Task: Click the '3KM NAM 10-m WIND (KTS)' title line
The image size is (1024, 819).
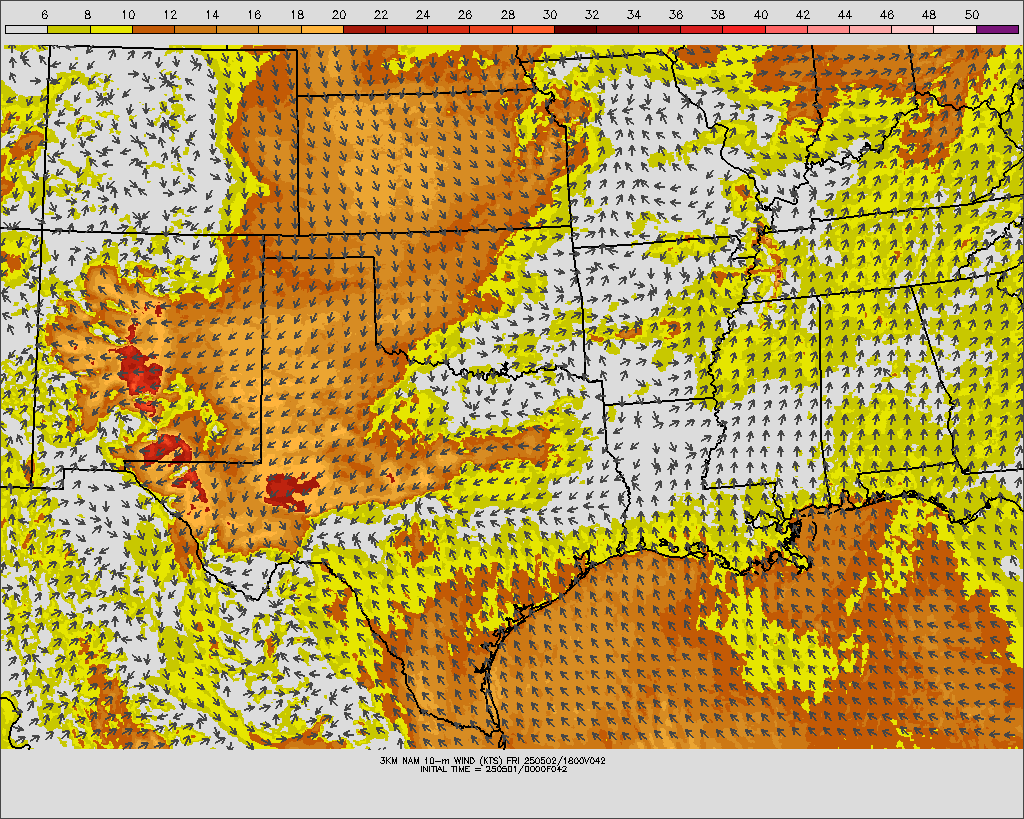Action: click(x=492, y=761)
